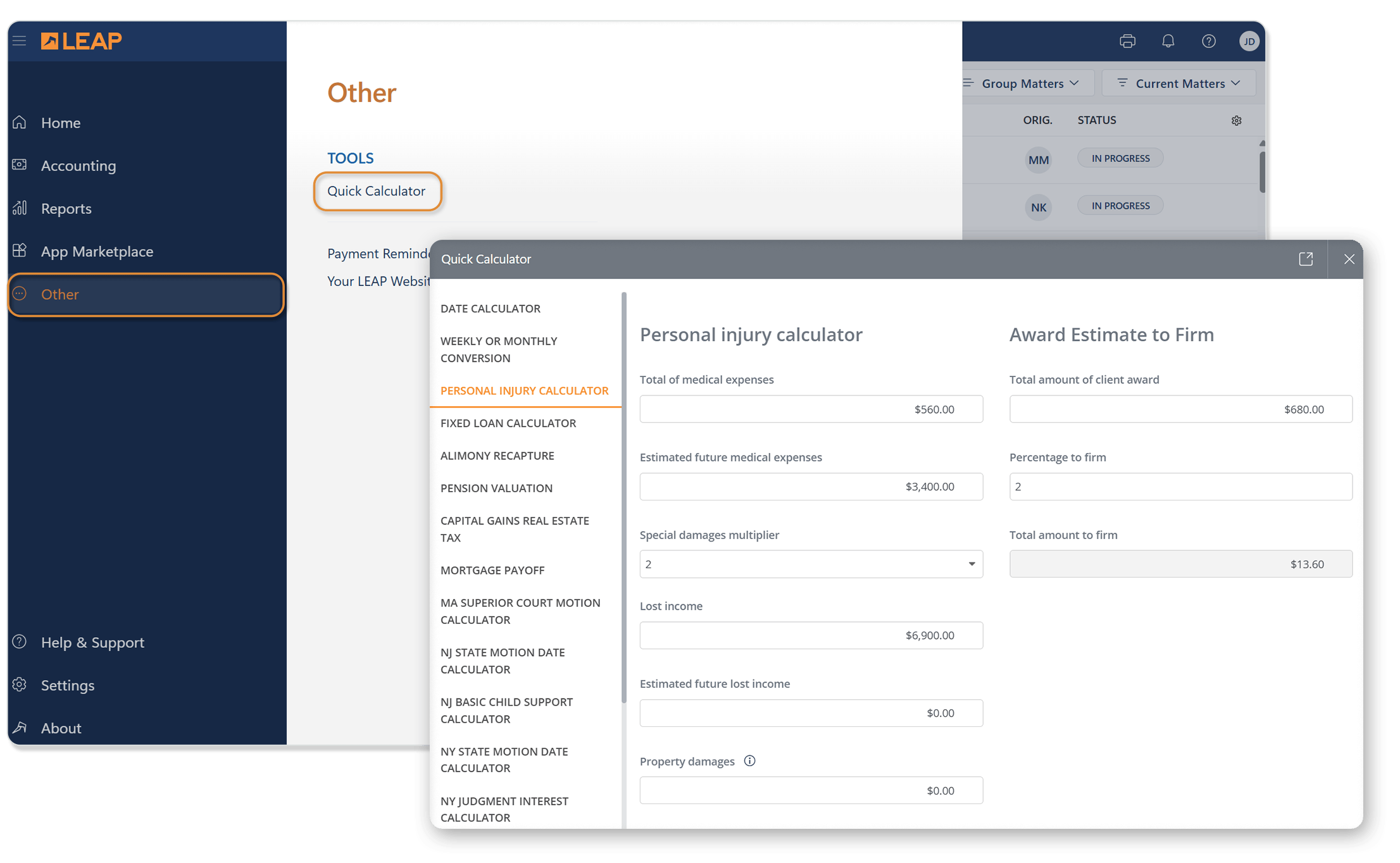The height and width of the screenshot is (863, 1400).
Task: Click the printer icon in top bar
Action: click(1127, 41)
